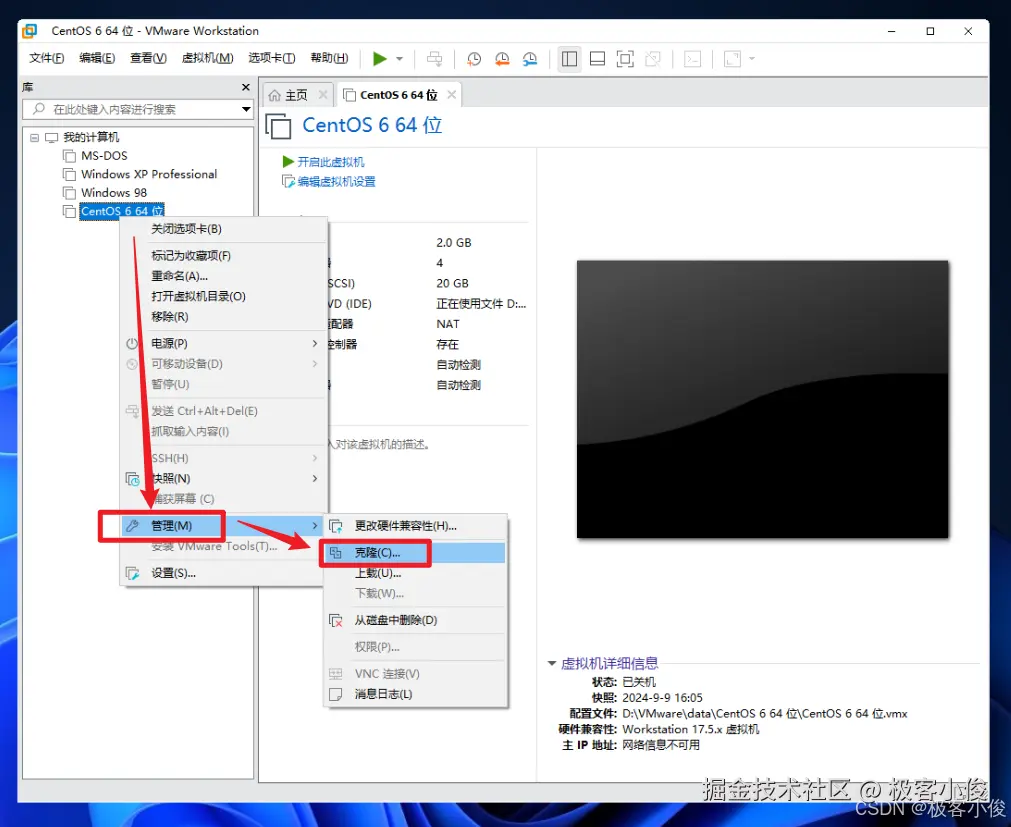This screenshot has height=827, width=1011.
Task: Open the 帮助(H) menu
Action: (x=329, y=58)
